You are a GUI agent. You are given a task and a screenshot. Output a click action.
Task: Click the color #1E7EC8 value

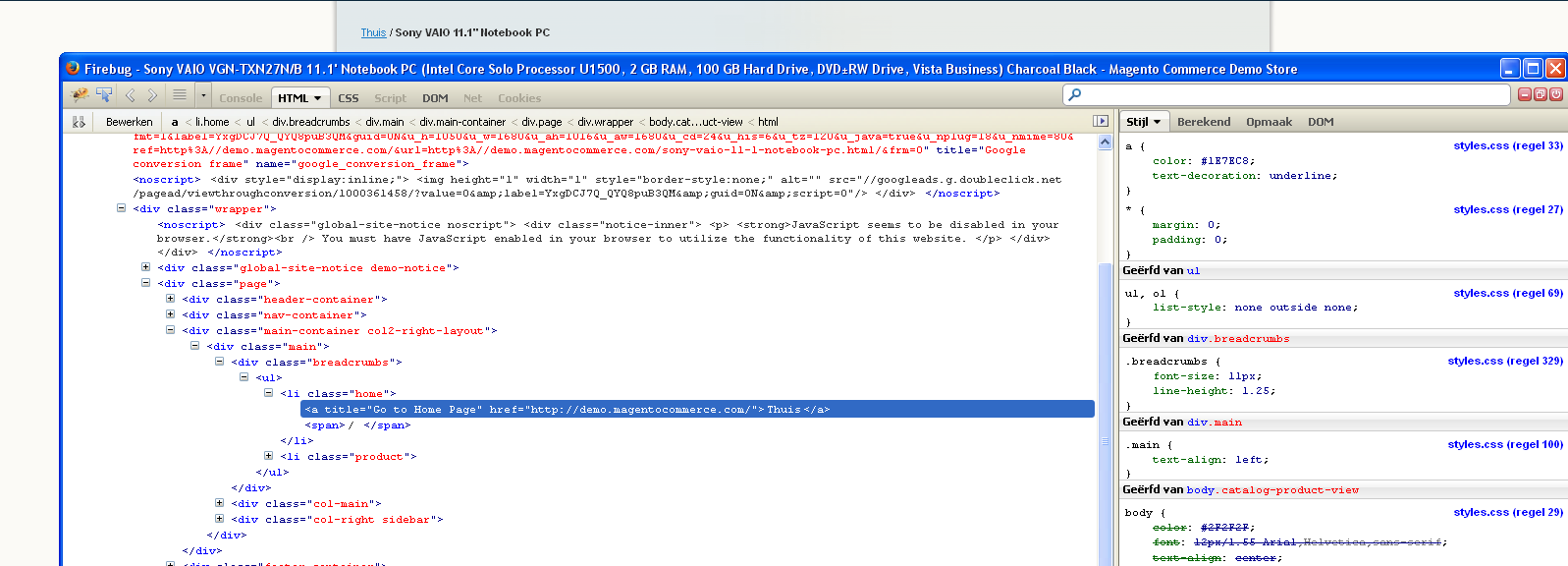(x=1224, y=161)
